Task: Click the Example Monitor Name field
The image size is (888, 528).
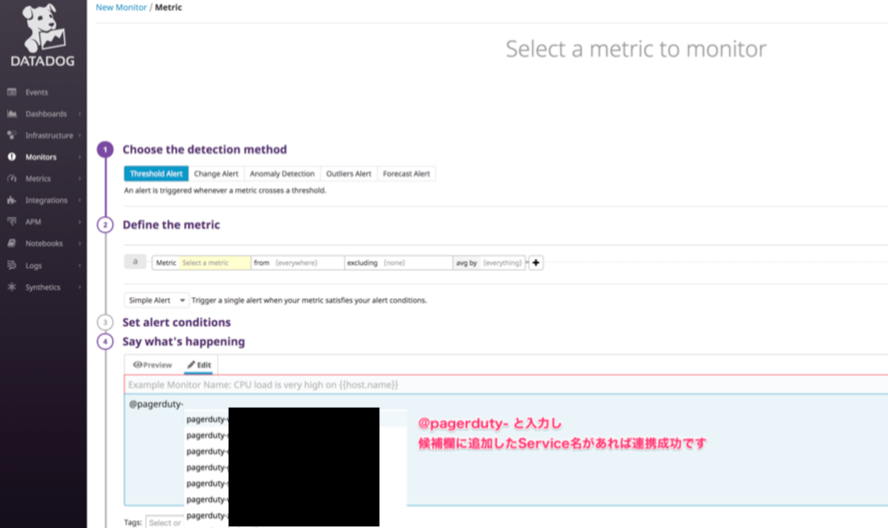Action: (x=506, y=385)
